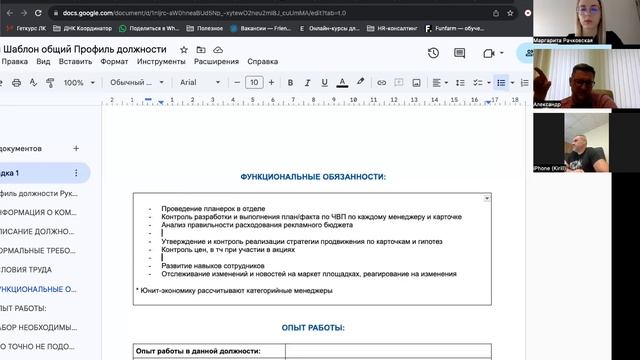
Task: Print the document
Action: 16,83
